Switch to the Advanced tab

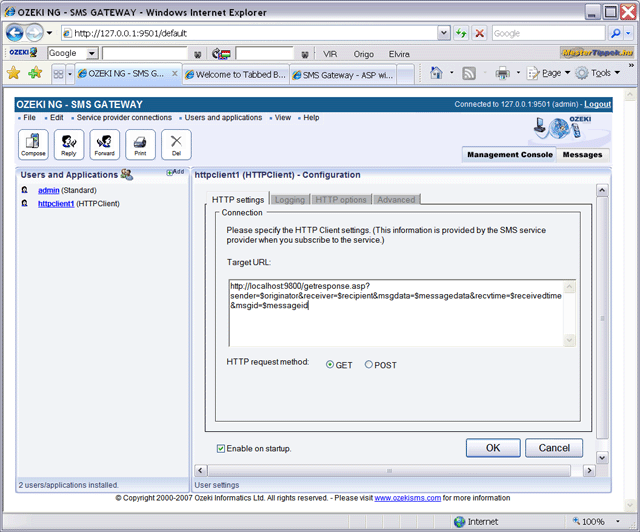coord(396,200)
